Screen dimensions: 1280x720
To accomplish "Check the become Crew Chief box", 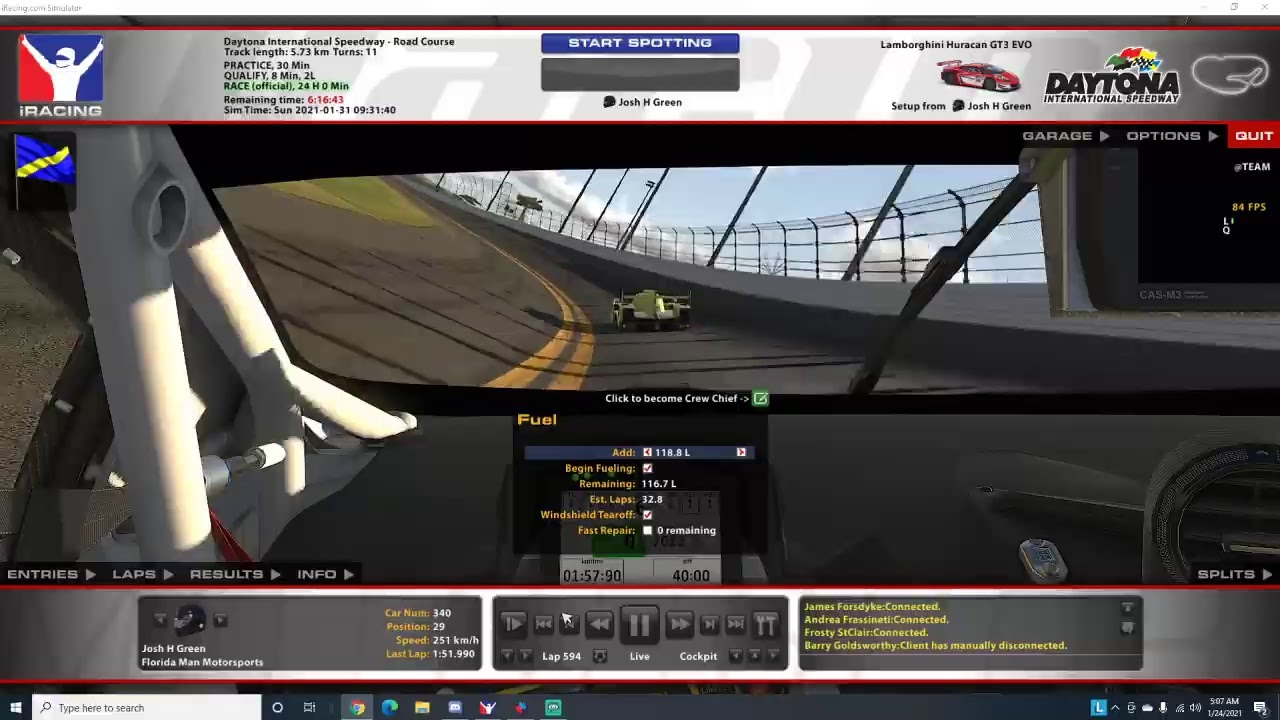I will click(761, 399).
